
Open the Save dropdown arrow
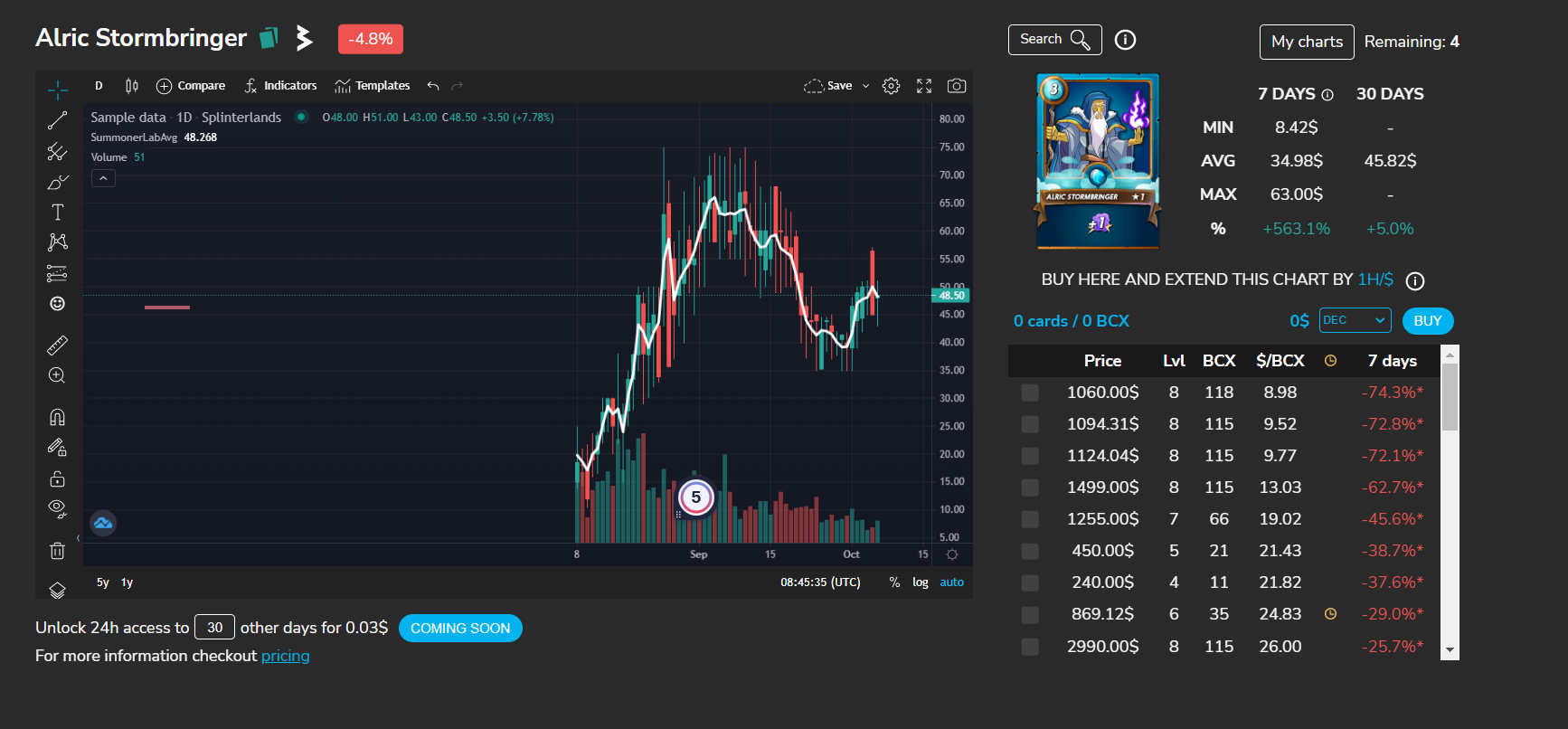point(865,86)
